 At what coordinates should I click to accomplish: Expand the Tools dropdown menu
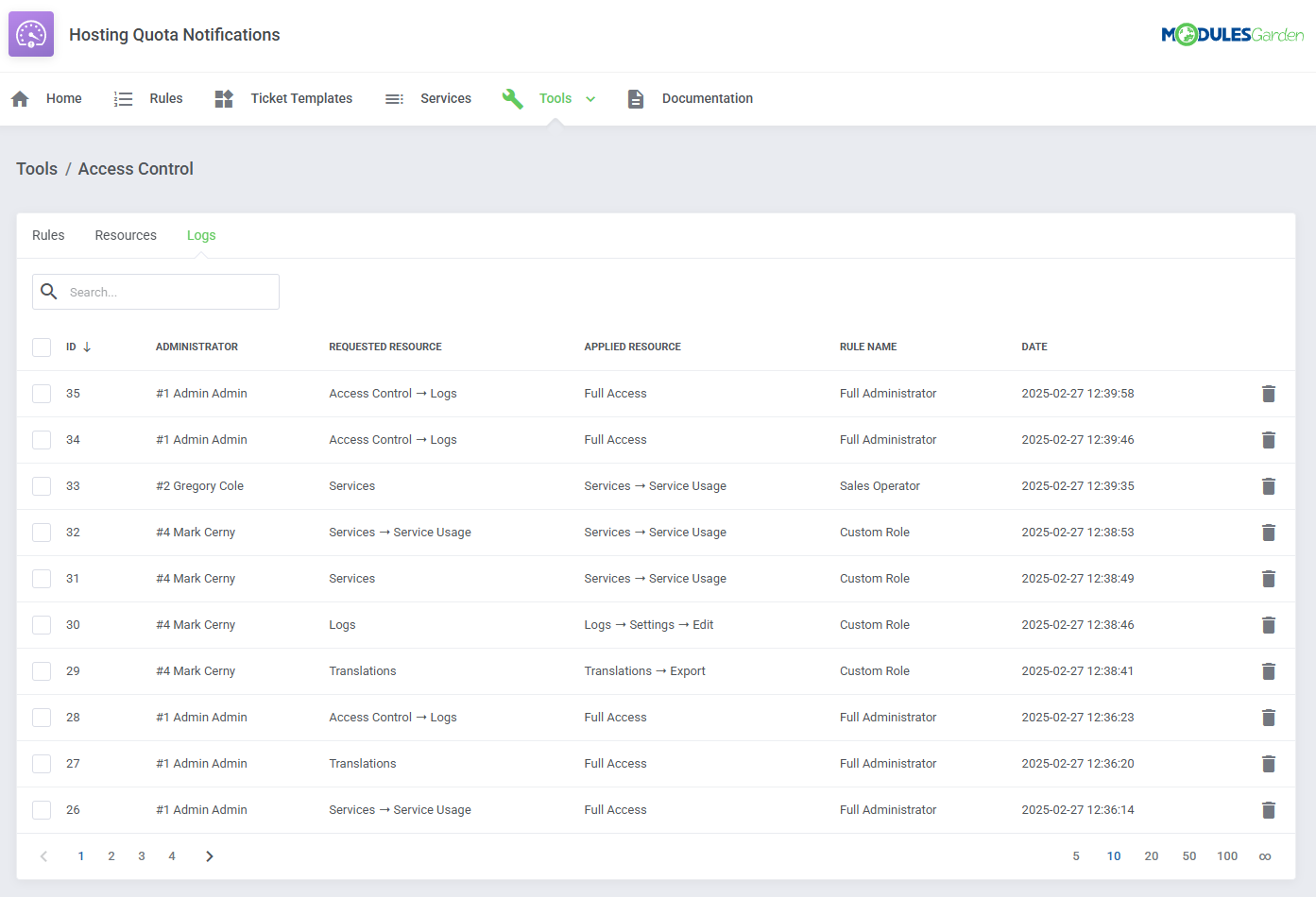tap(590, 97)
